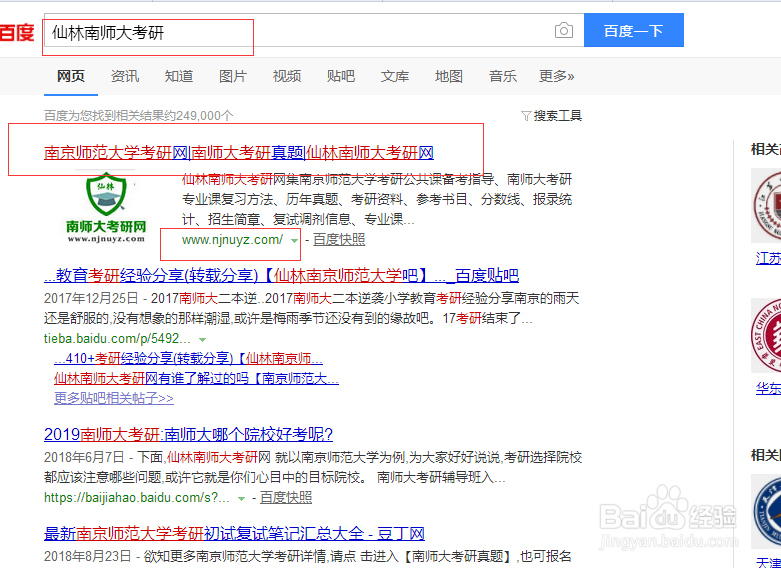Click the tieba.baidu.com/p/5492... URL
This screenshot has height=568, width=781.
coord(117,338)
